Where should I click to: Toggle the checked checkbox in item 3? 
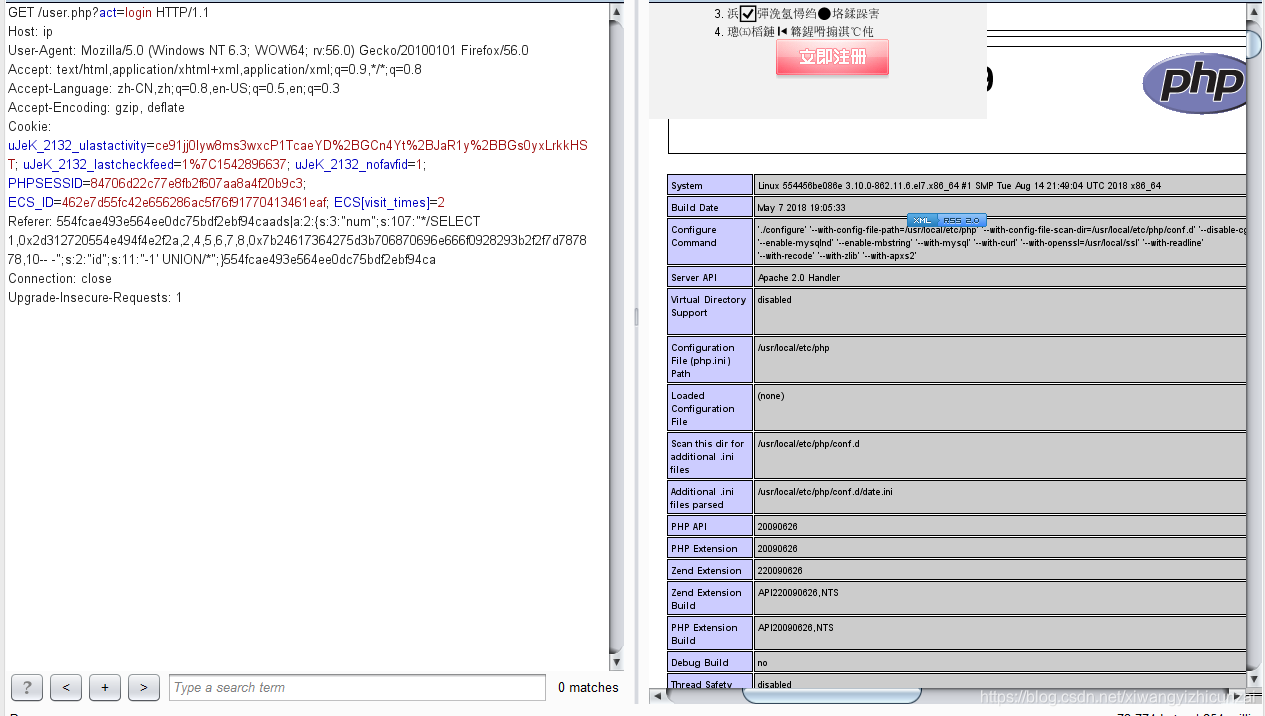click(x=748, y=13)
